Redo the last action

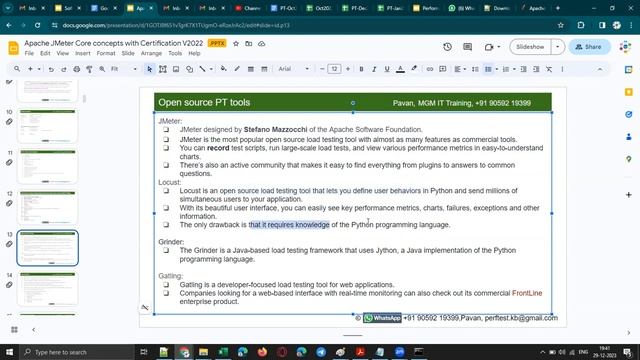click(64, 69)
